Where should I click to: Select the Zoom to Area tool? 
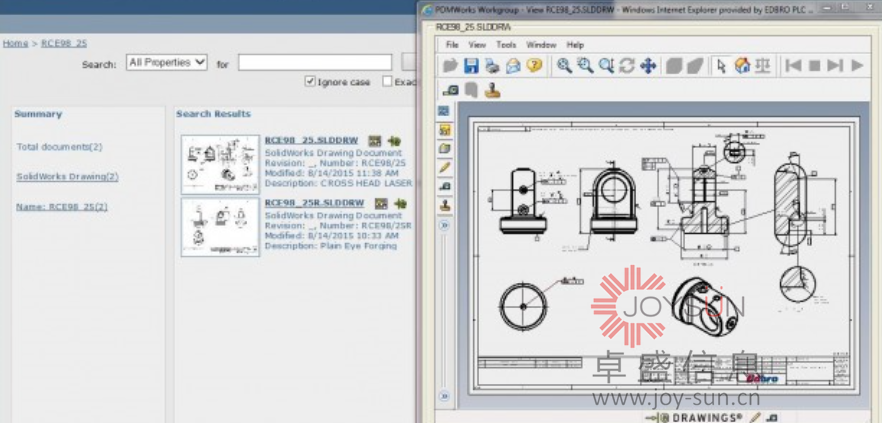[x=585, y=66]
